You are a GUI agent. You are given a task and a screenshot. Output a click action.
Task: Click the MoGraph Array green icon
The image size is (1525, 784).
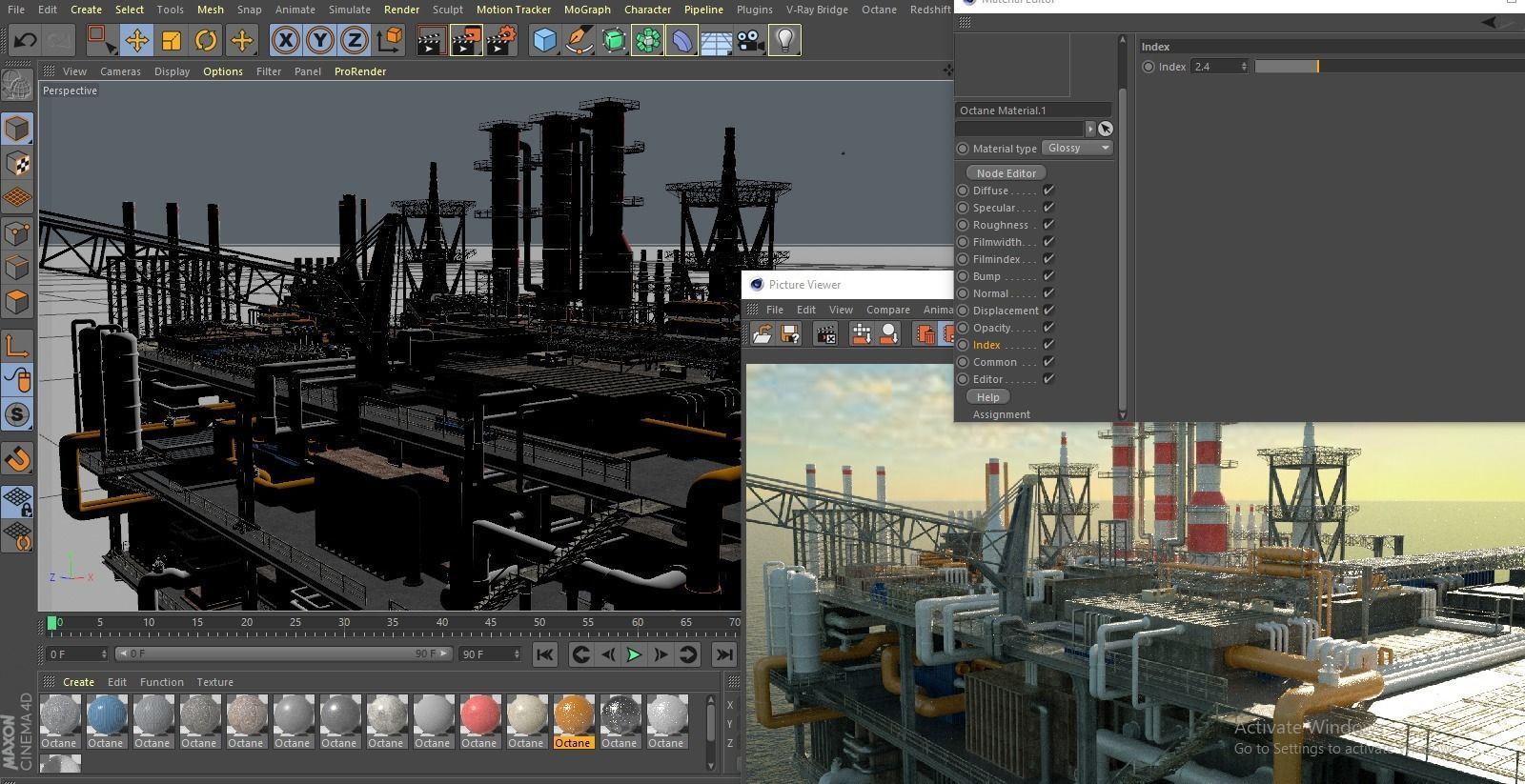[648, 40]
